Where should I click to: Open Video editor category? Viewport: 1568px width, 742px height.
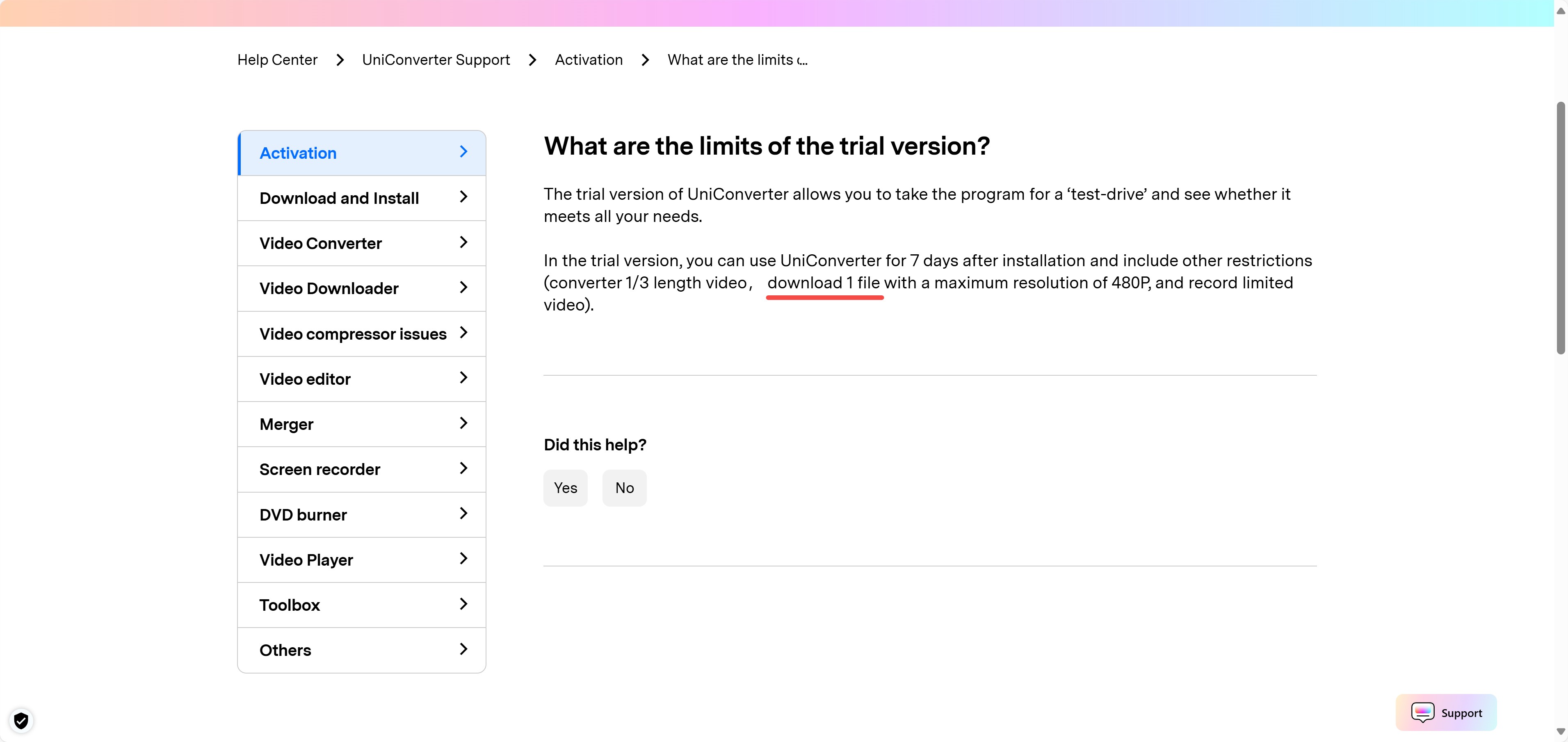pyautogui.click(x=362, y=379)
